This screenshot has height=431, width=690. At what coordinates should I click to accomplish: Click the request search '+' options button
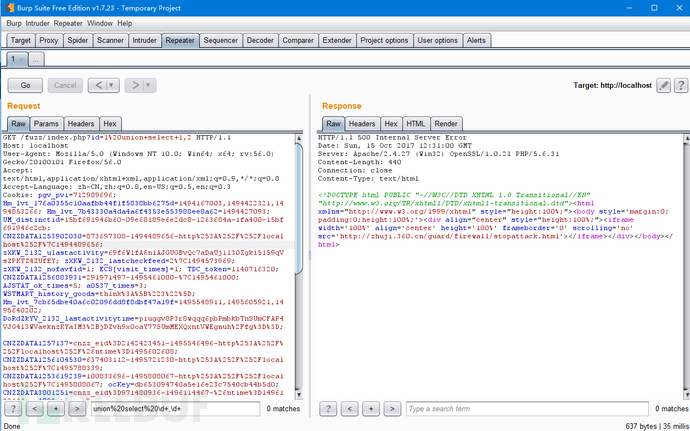[55, 409]
